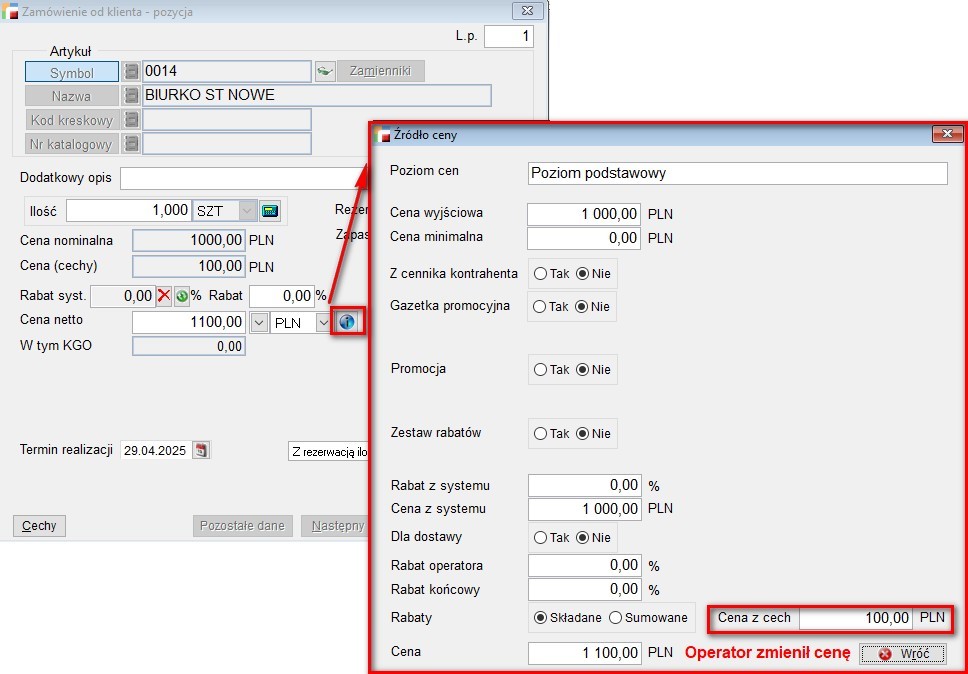Viewport: 968px width, 674px height.
Task: Click the Dodatkowy opis field
Action: (x=244, y=178)
